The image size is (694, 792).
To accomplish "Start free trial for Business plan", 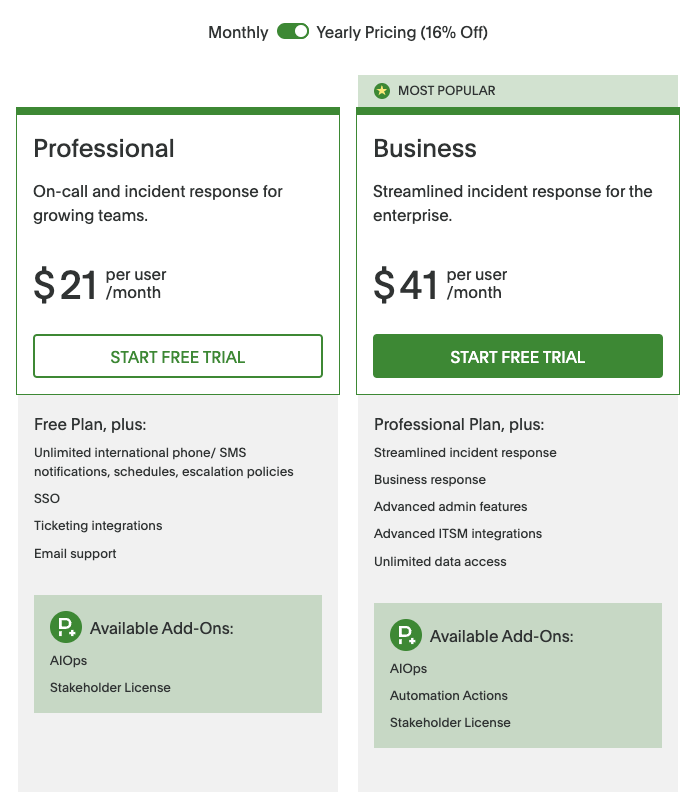I will click(x=518, y=357).
